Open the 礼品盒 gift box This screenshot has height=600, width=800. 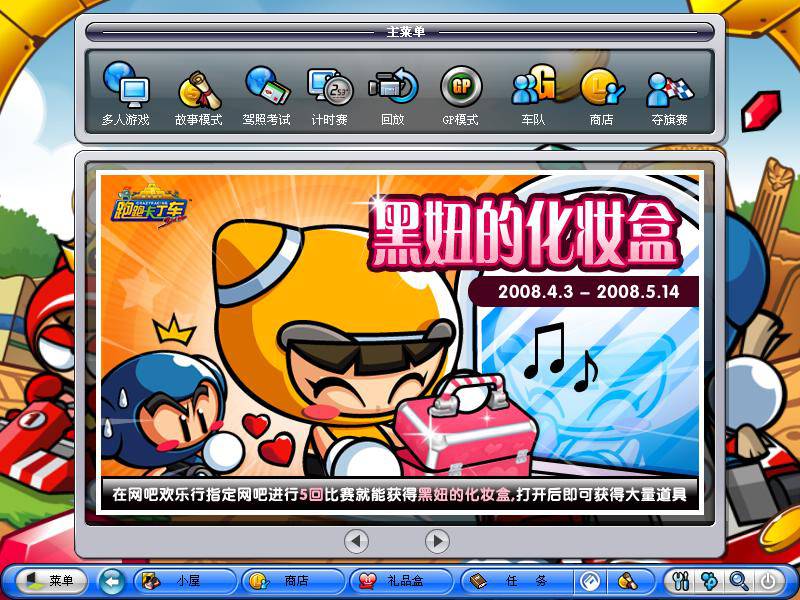(402, 581)
